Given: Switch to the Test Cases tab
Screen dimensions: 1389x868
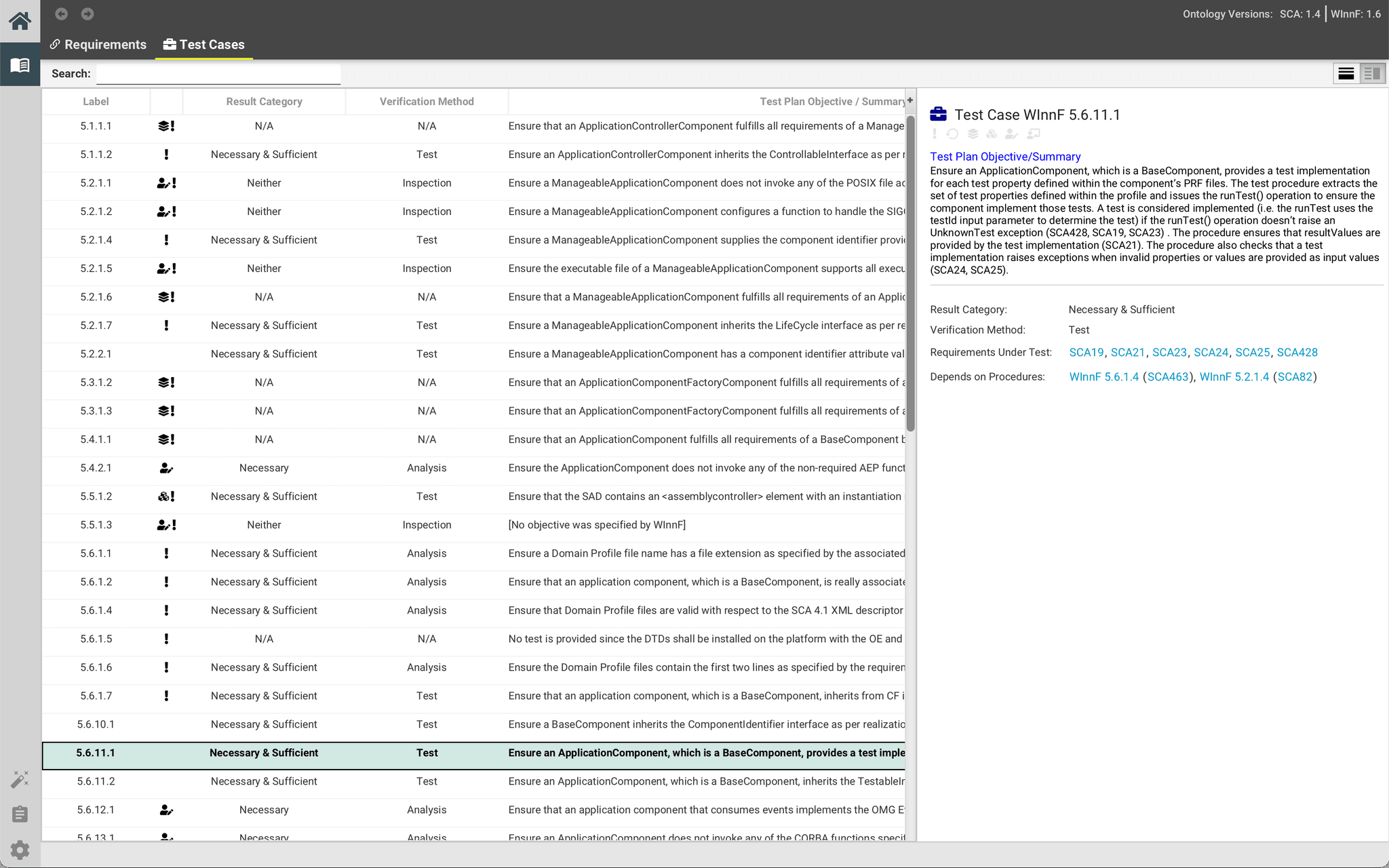Looking at the screenshot, I should coord(204,44).
